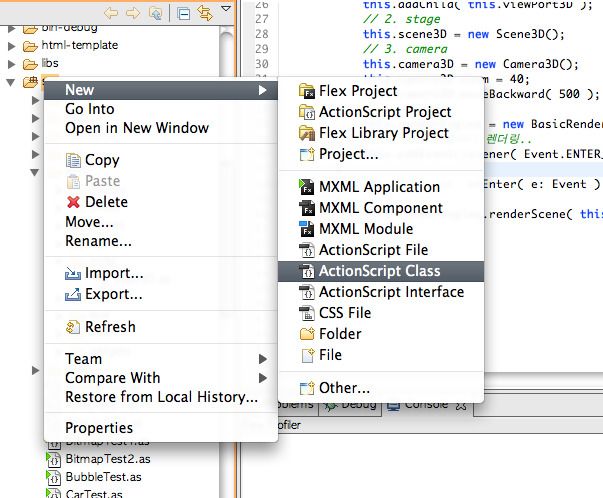603x498 pixels.
Task: Click the Collapse All icon in navigator
Action: pos(183,14)
